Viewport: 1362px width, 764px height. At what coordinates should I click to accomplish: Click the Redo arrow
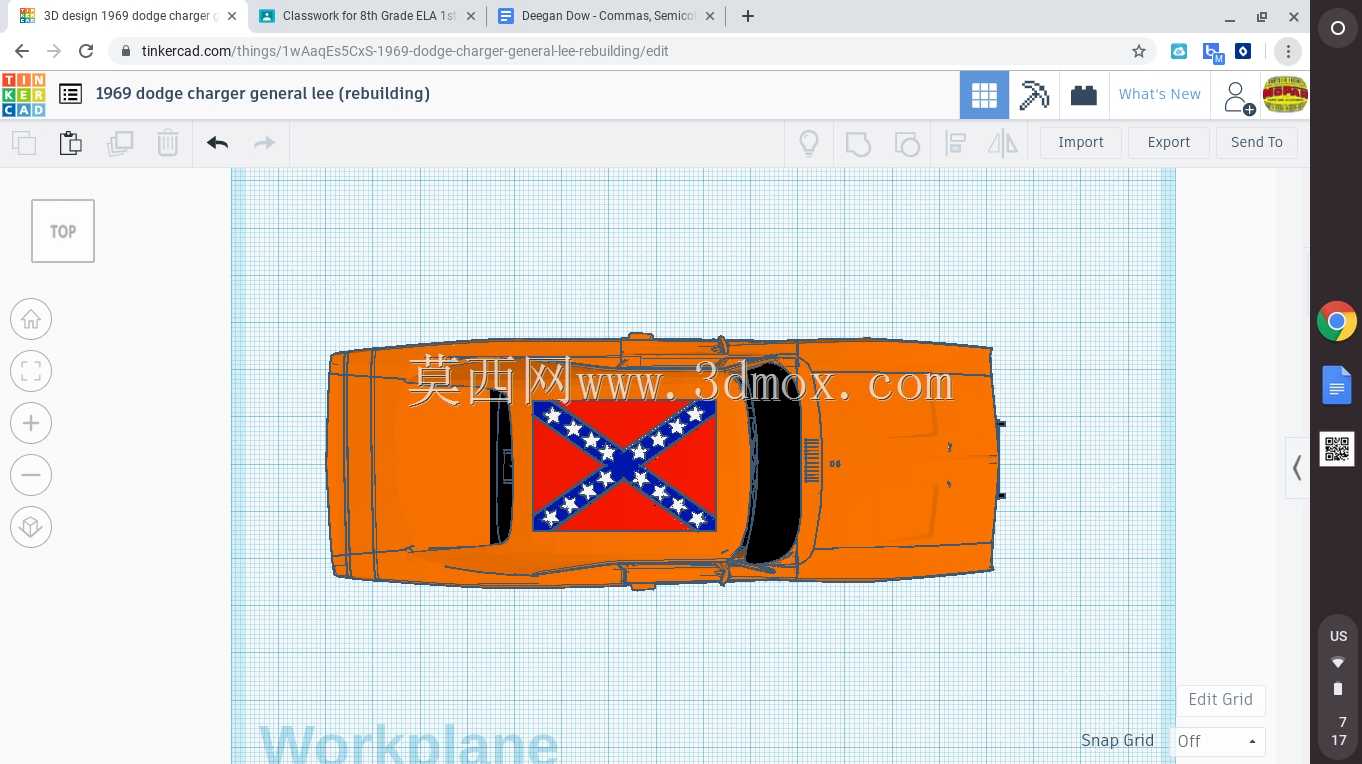pyautogui.click(x=264, y=143)
